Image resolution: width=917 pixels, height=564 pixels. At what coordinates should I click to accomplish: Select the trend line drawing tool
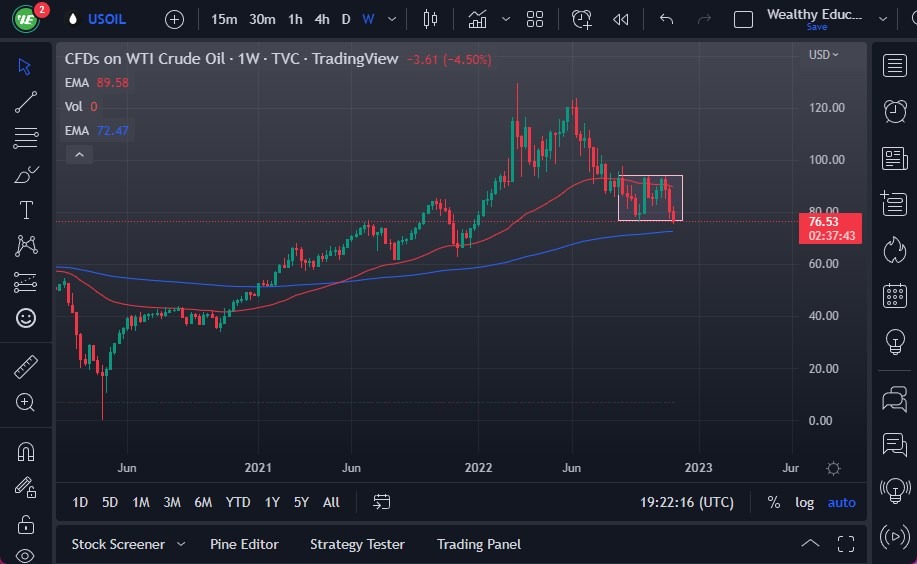(x=26, y=101)
